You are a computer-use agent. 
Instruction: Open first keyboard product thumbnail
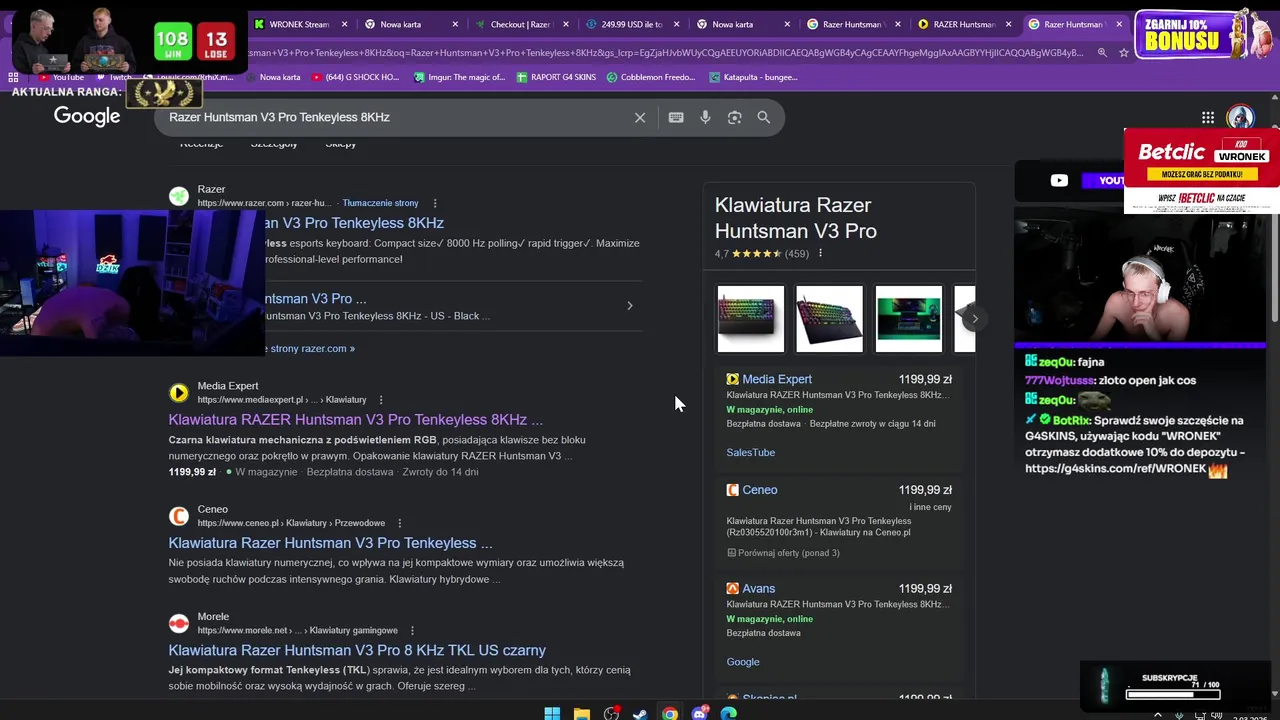751,319
